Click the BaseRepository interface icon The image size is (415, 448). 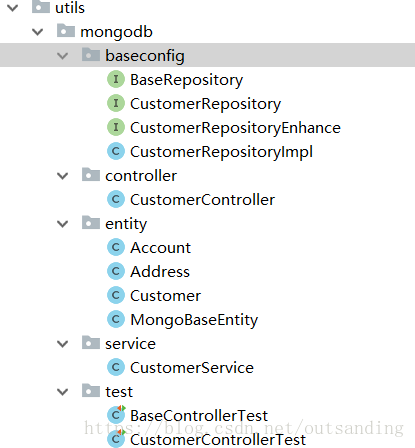click(116, 80)
